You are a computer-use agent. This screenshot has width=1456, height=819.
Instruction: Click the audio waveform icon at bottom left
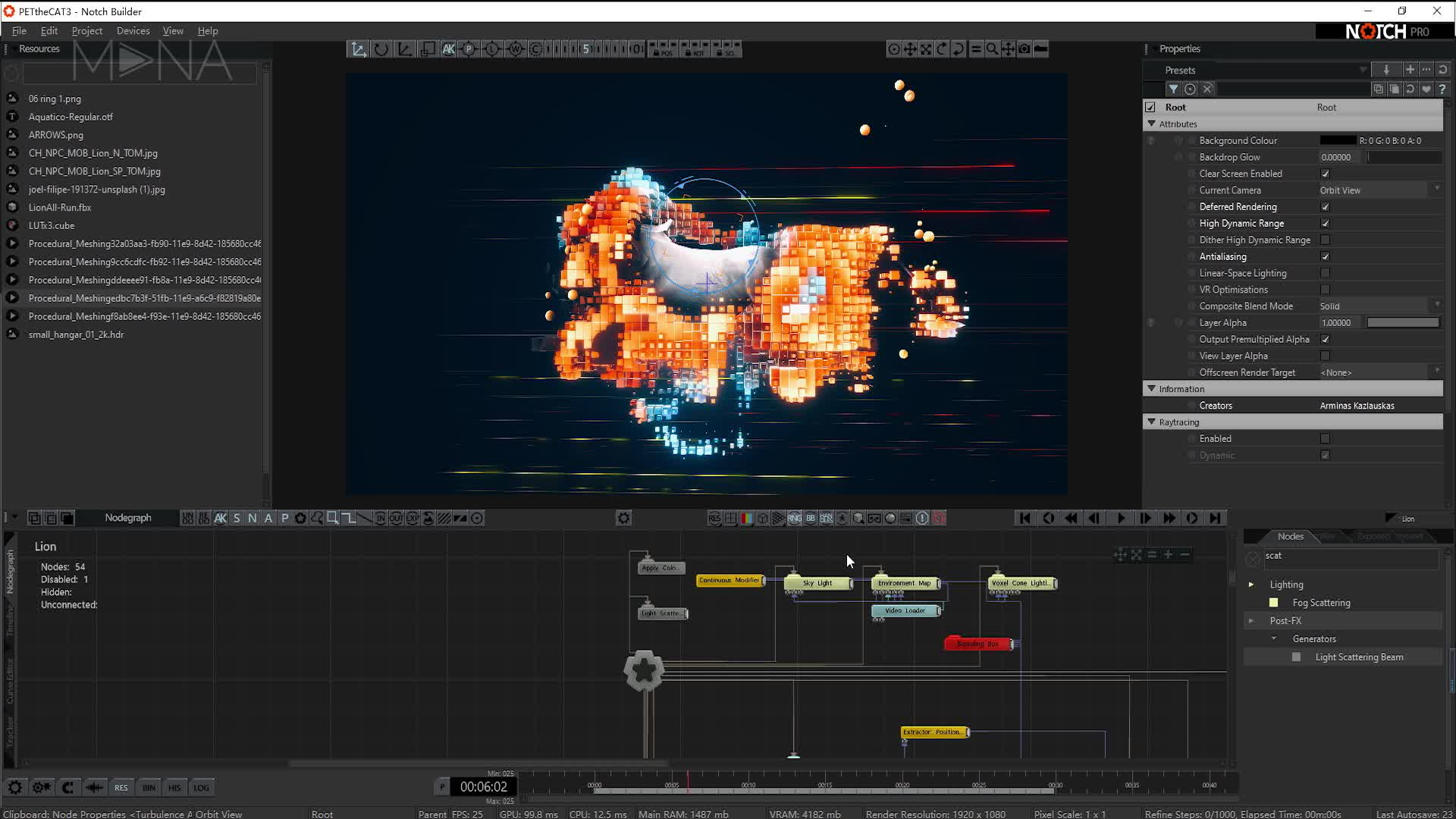click(94, 787)
